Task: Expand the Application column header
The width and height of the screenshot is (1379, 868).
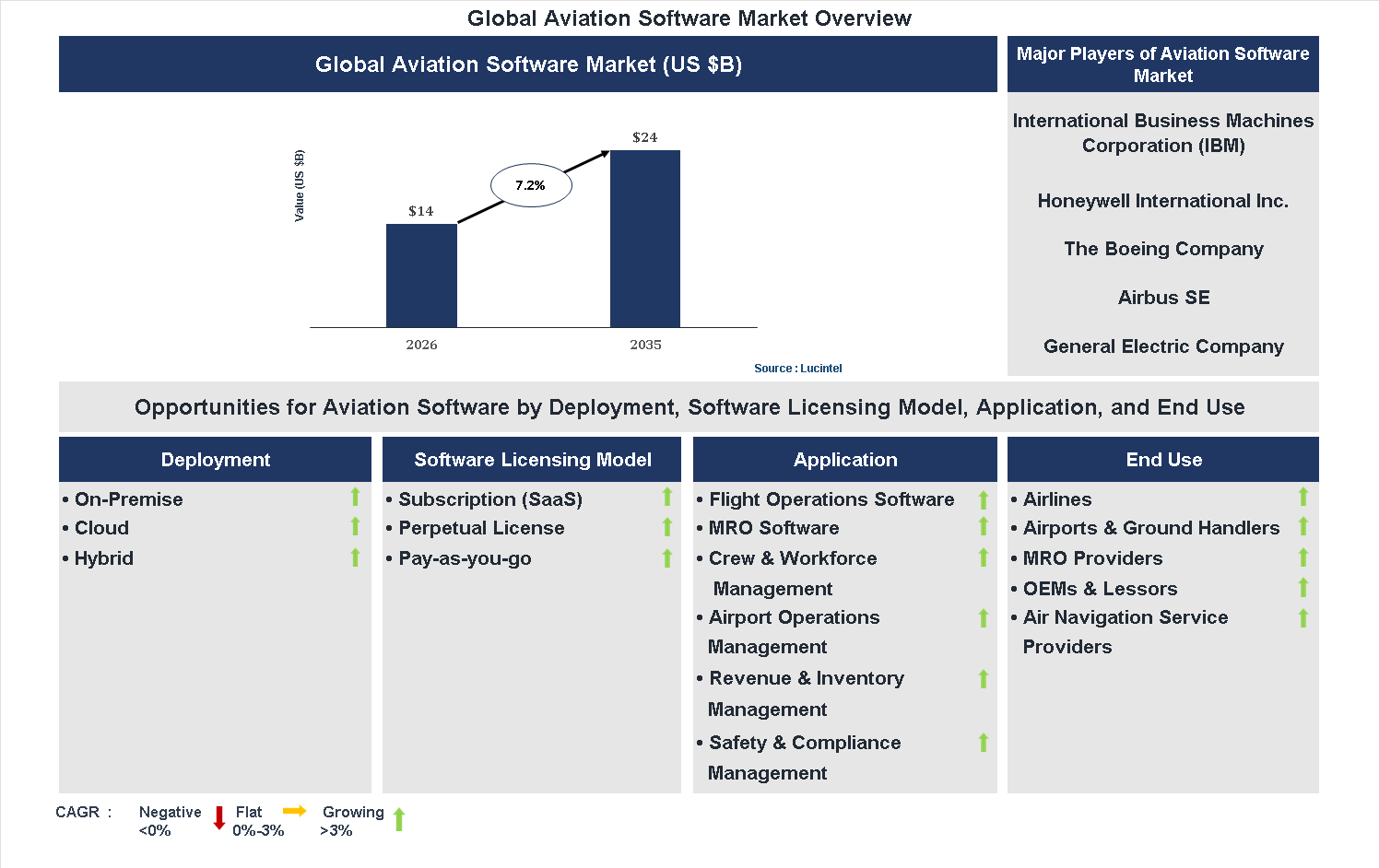Action: pos(844,459)
